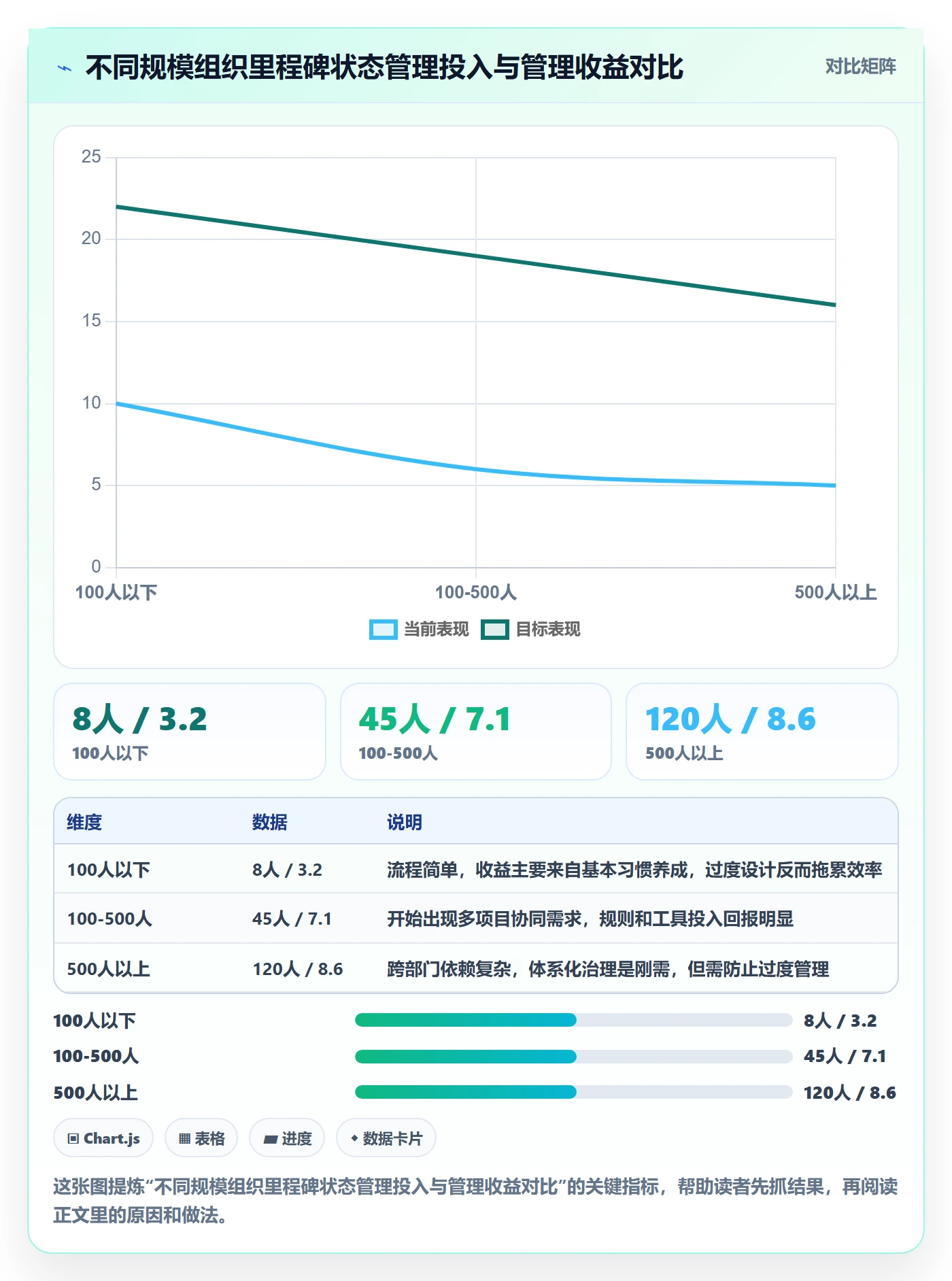Image resolution: width=952 pixels, height=1281 pixels.
Task: Click the 当前表现 data point at 100-500人
Action: point(476,469)
